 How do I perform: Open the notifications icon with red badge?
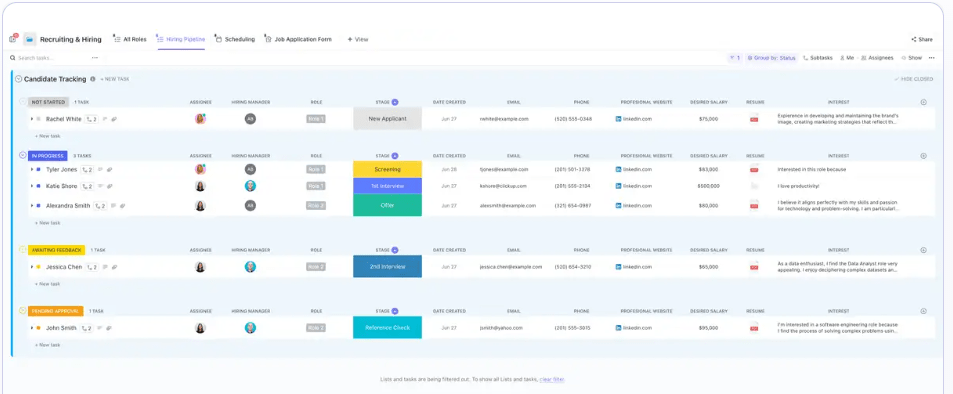pyautogui.click(x=13, y=38)
